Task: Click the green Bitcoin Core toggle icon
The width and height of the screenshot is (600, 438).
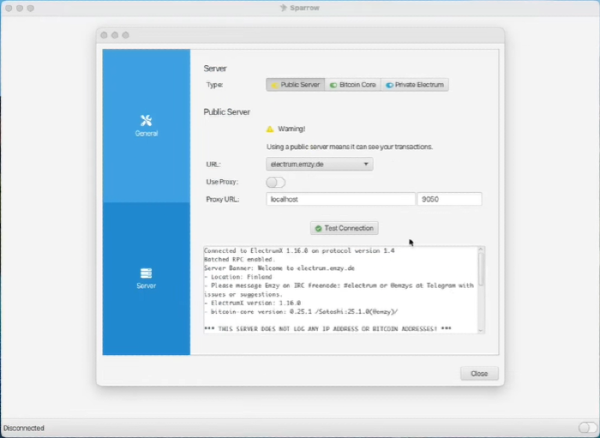Action: pos(333,85)
